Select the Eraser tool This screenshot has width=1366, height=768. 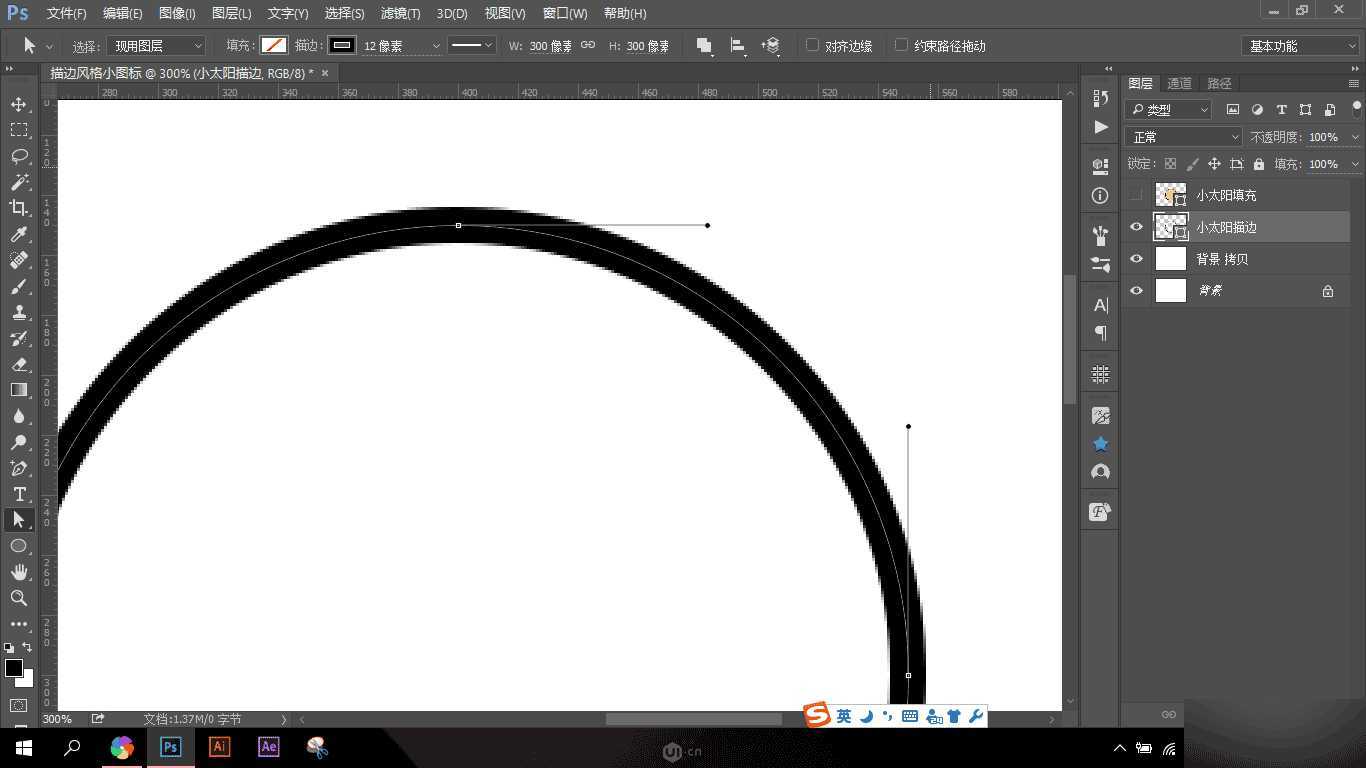tap(19, 364)
